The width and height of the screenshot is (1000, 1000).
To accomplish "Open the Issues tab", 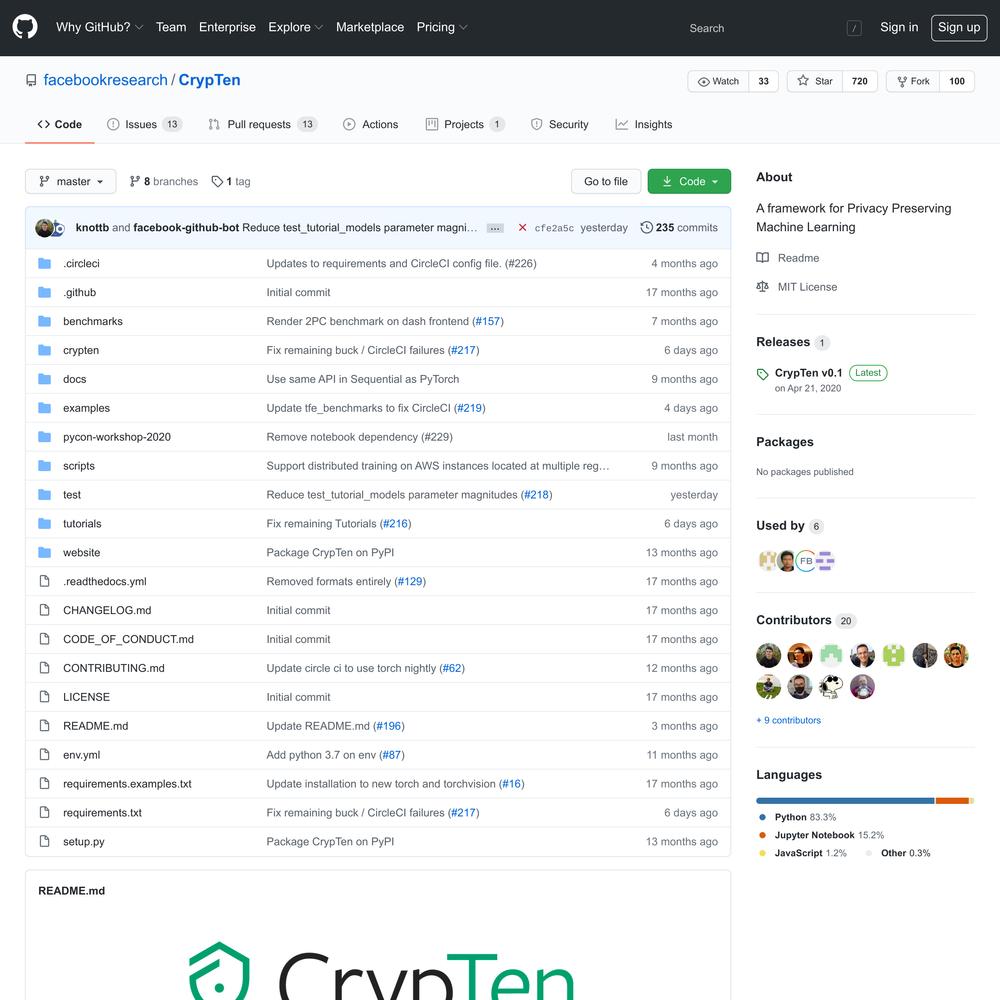I will [145, 124].
